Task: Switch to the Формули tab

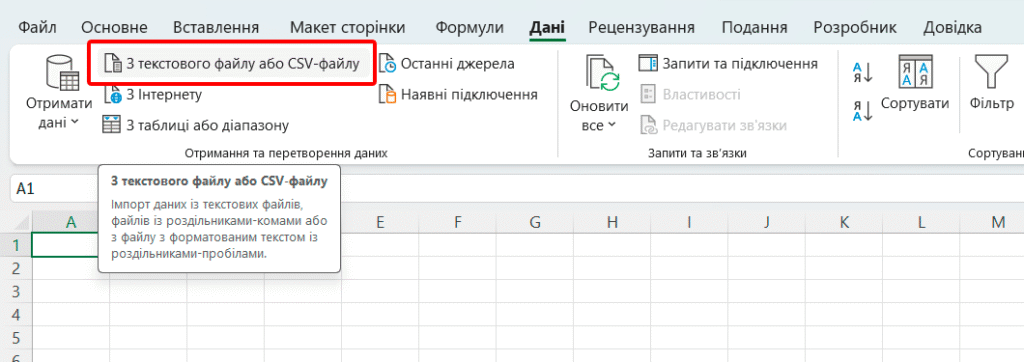Action: click(470, 27)
